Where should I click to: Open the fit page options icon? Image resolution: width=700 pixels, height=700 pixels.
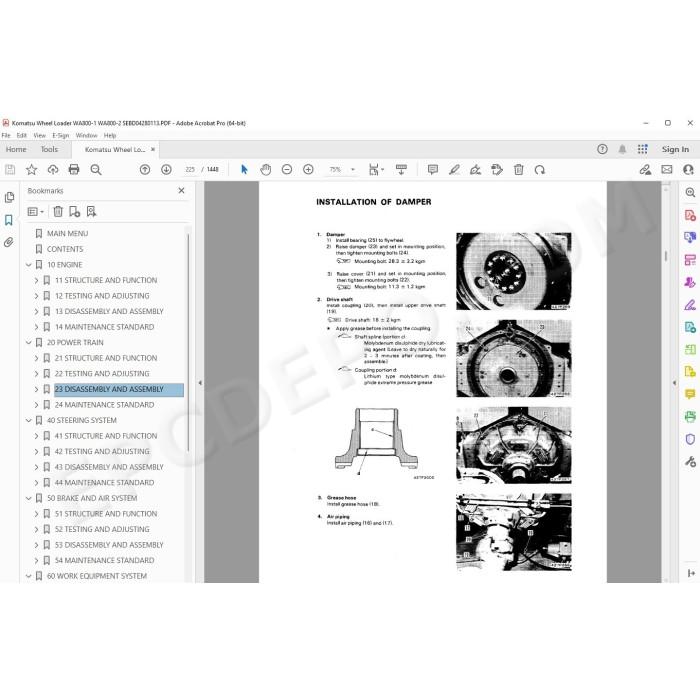pyautogui.click(x=374, y=170)
